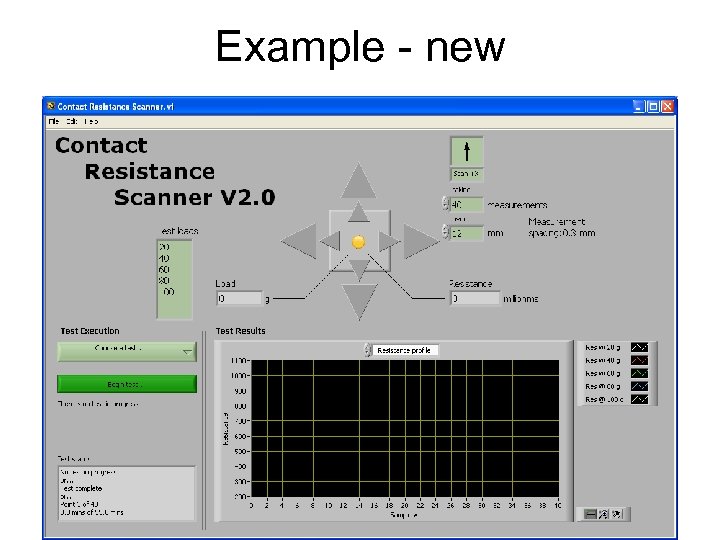Click the scan direction up-arrow button
Viewport: 720px width, 540px height.
click(467, 151)
